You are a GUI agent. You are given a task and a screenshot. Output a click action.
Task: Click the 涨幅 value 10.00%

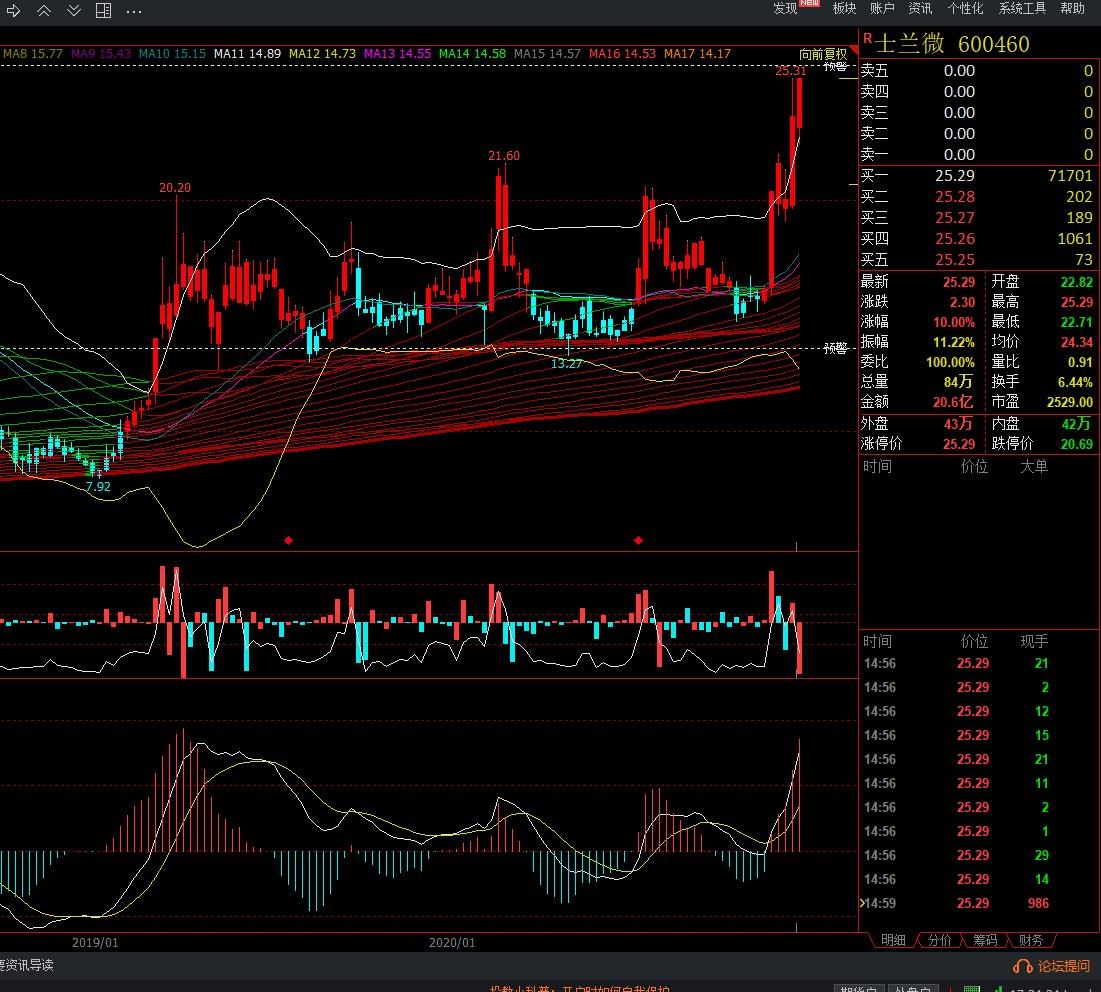[954, 322]
